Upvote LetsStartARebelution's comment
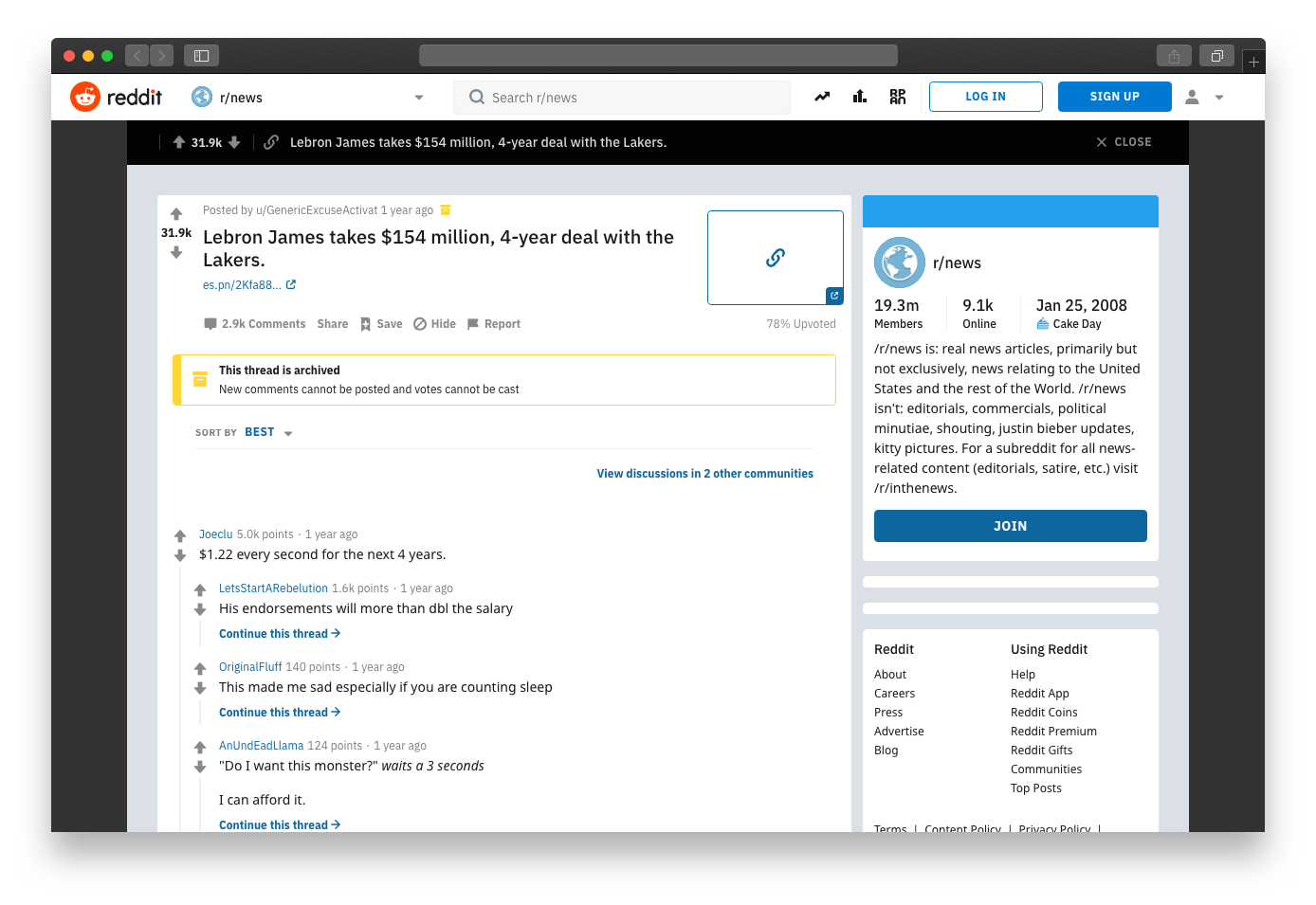Viewport: 1316px width, 905px height. (x=200, y=589)
